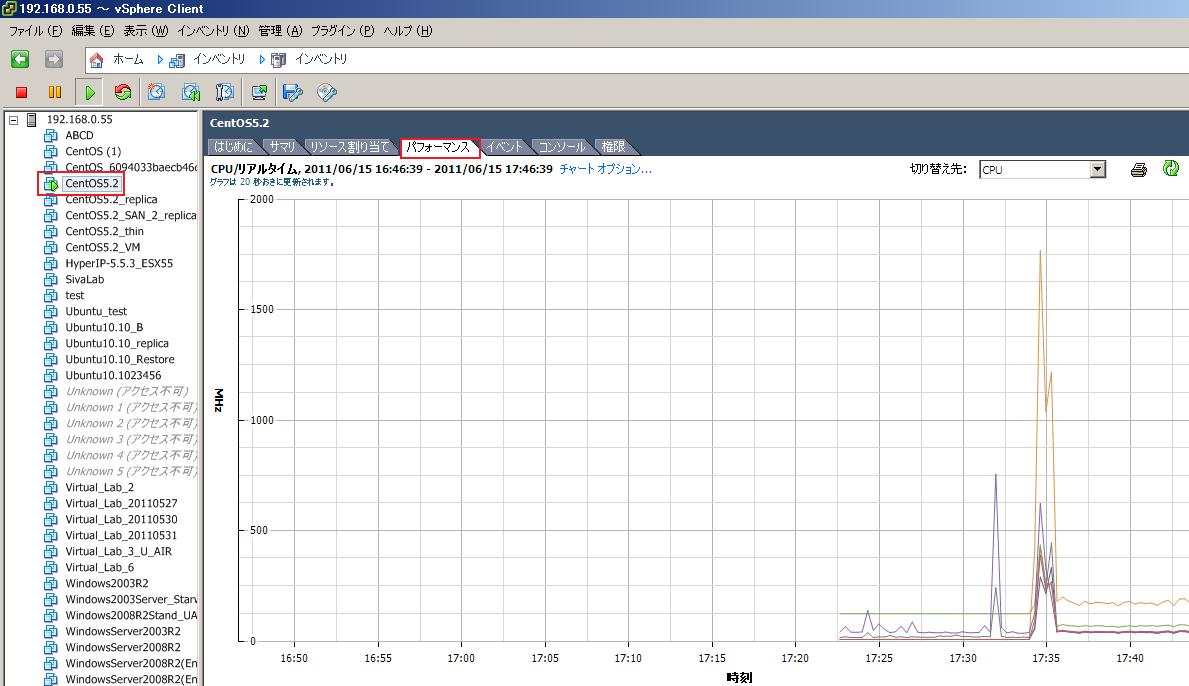Refresh the performance chart
1189x686 pixels.
click(x=1171, y=168)
